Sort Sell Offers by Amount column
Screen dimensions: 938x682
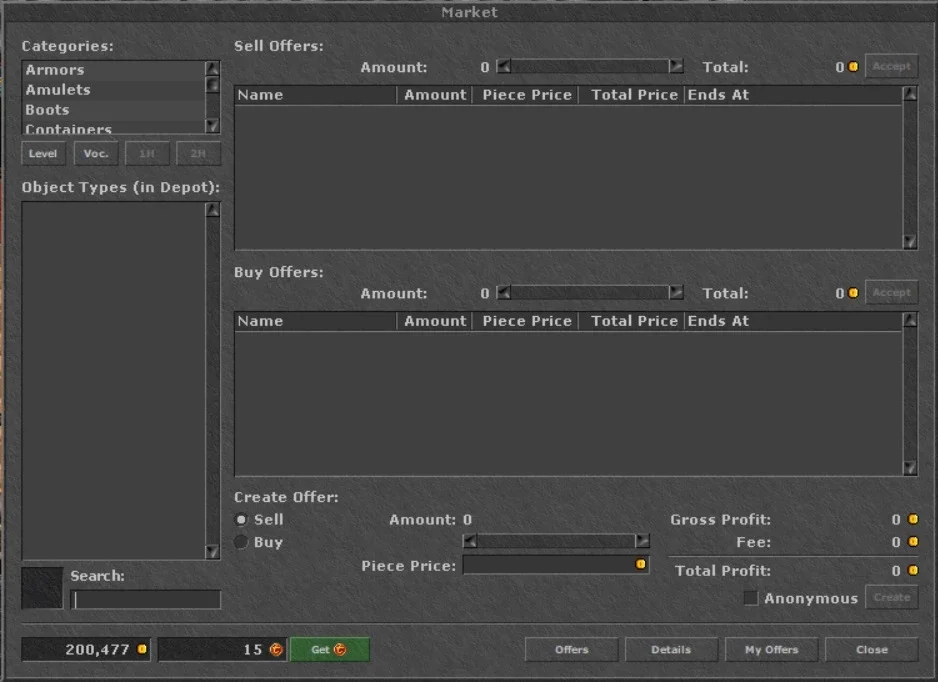point(435,95)
